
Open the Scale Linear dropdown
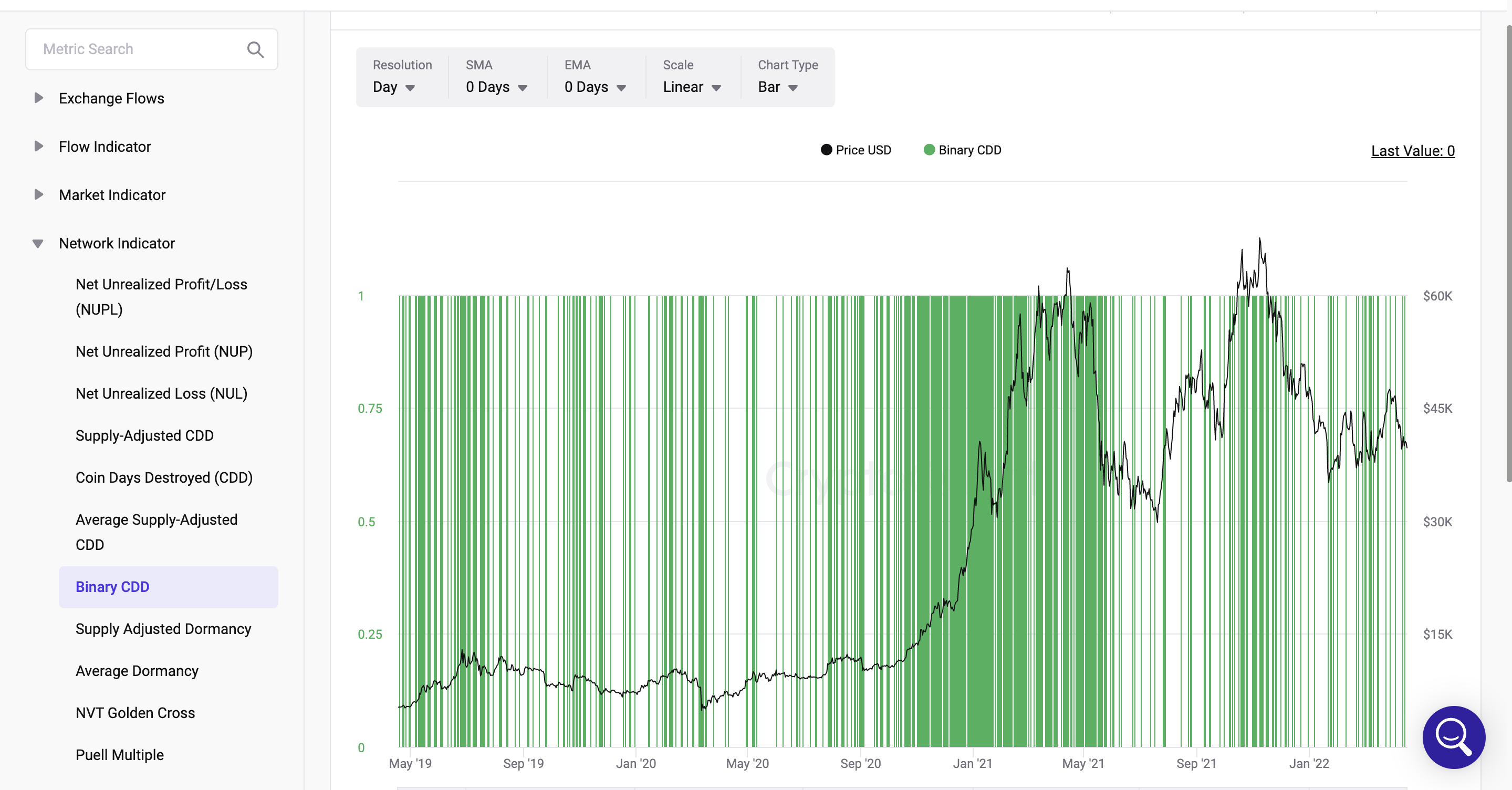coord(692,87)
